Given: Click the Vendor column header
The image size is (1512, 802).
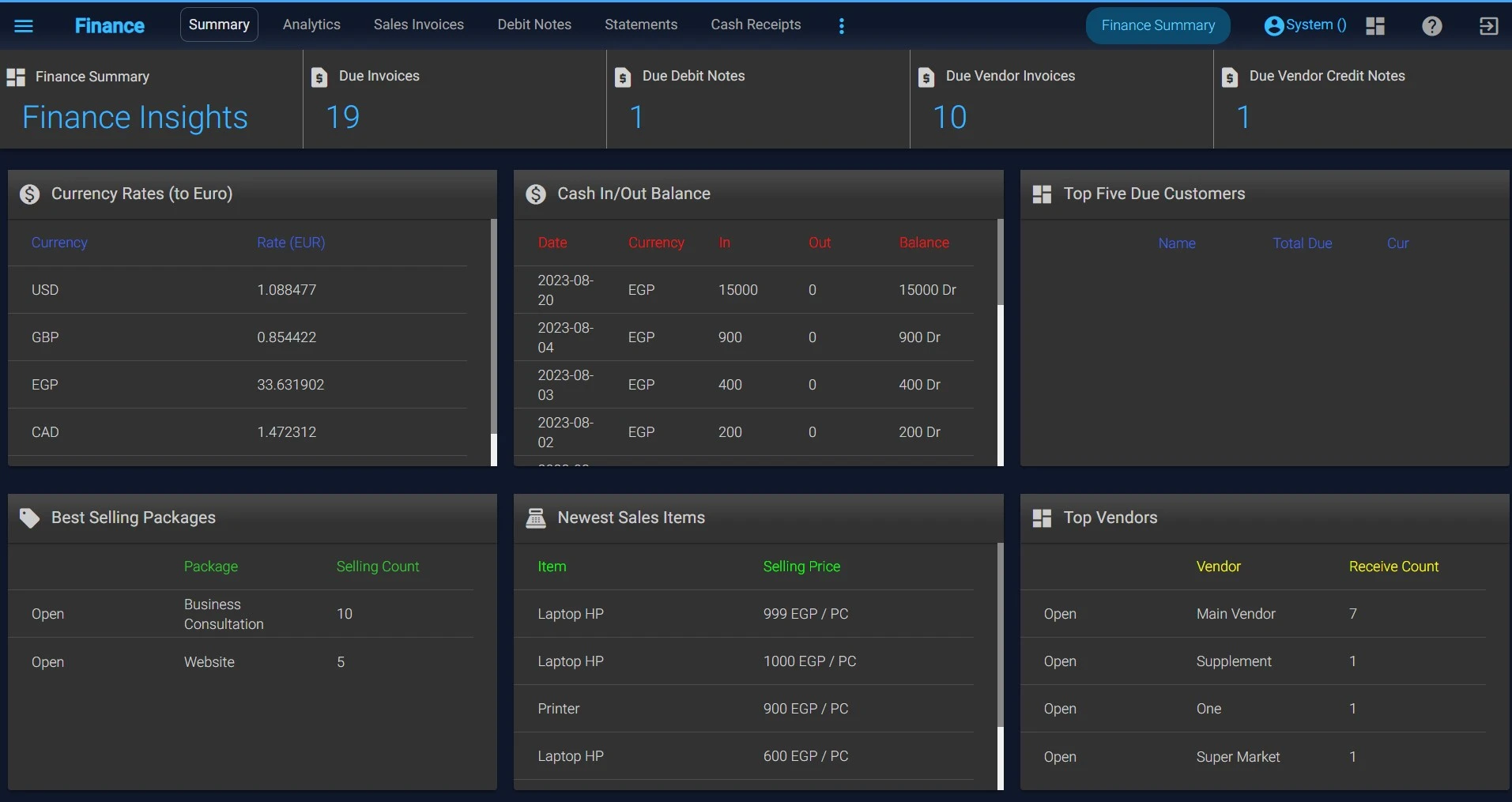Looking at the screenshot, I should click(1218, 567).
